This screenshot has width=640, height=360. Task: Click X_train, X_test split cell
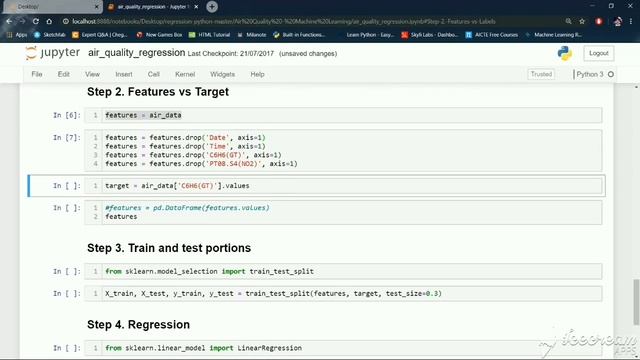click(343, 293)
